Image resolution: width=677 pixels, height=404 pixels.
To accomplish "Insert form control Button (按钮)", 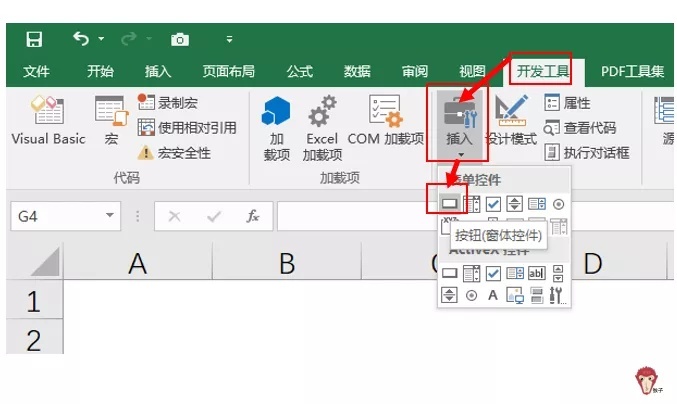I will 449,204.
